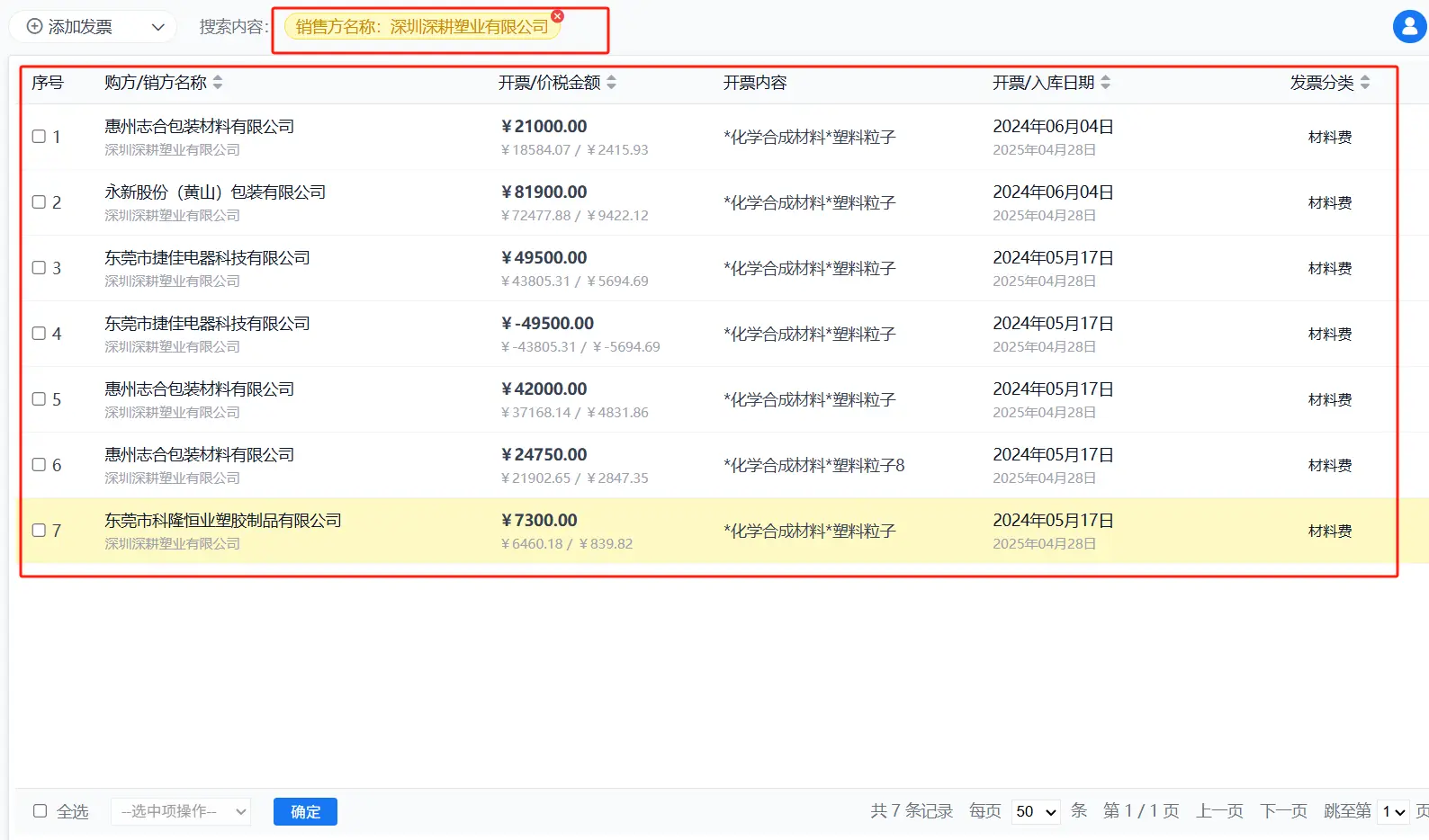This screenshot has height=840, width=1429.
Task: Open the per-page 50 dropdown
Action: [x=1036, y=812]
